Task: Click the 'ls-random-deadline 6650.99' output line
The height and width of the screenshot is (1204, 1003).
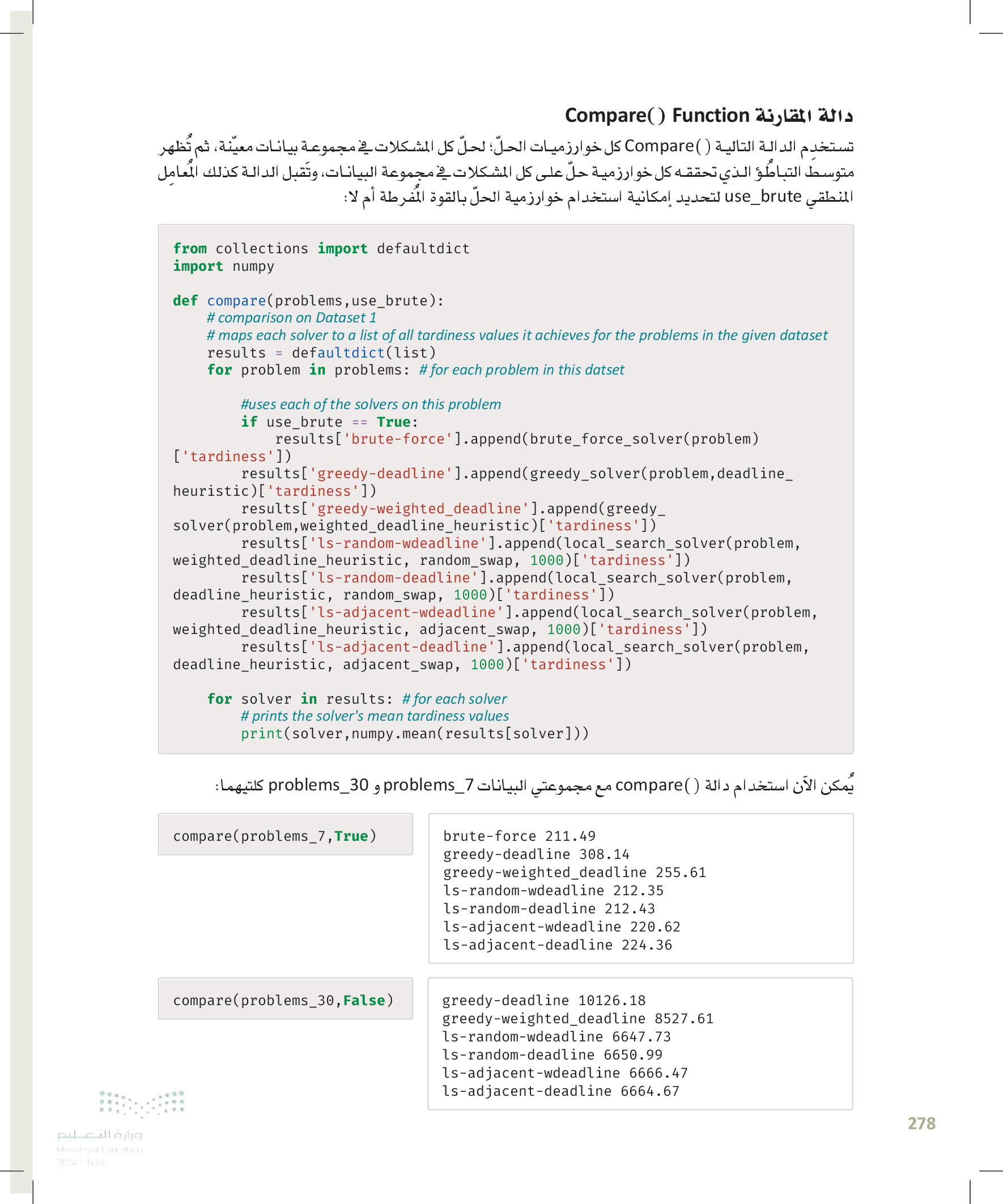Action: click(x=552, y=1055)
